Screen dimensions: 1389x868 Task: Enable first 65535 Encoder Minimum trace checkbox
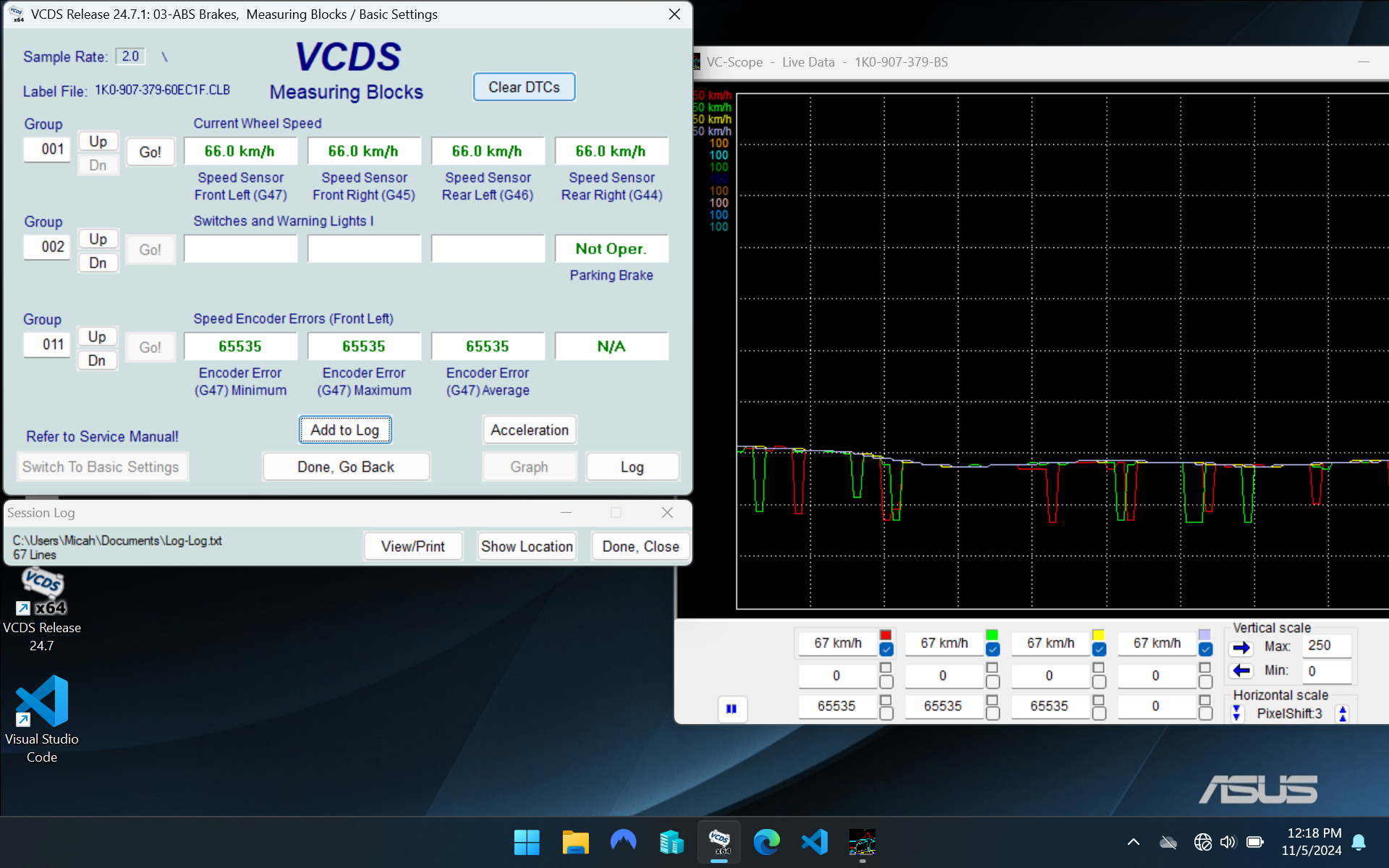pyautogui.click(x=886, y=713)
